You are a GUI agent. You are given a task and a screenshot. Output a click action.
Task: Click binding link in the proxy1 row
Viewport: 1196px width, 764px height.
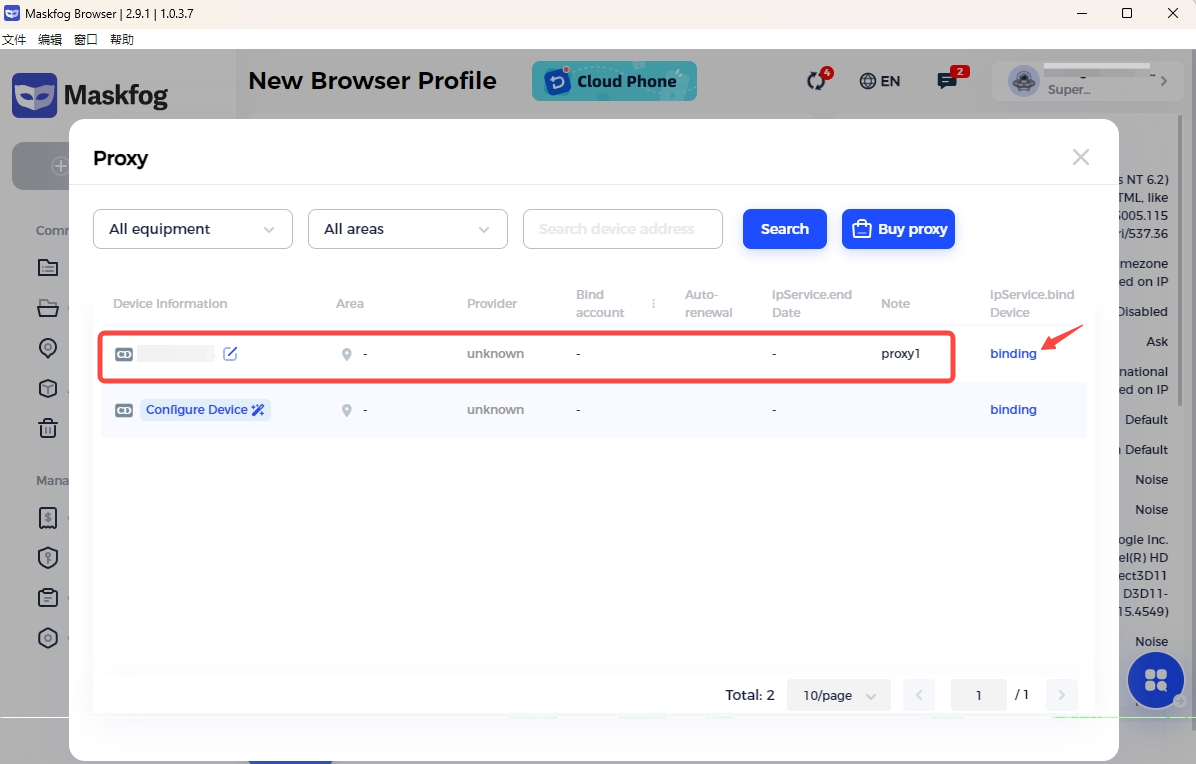pyautogui.click(x=1013, y=354)
